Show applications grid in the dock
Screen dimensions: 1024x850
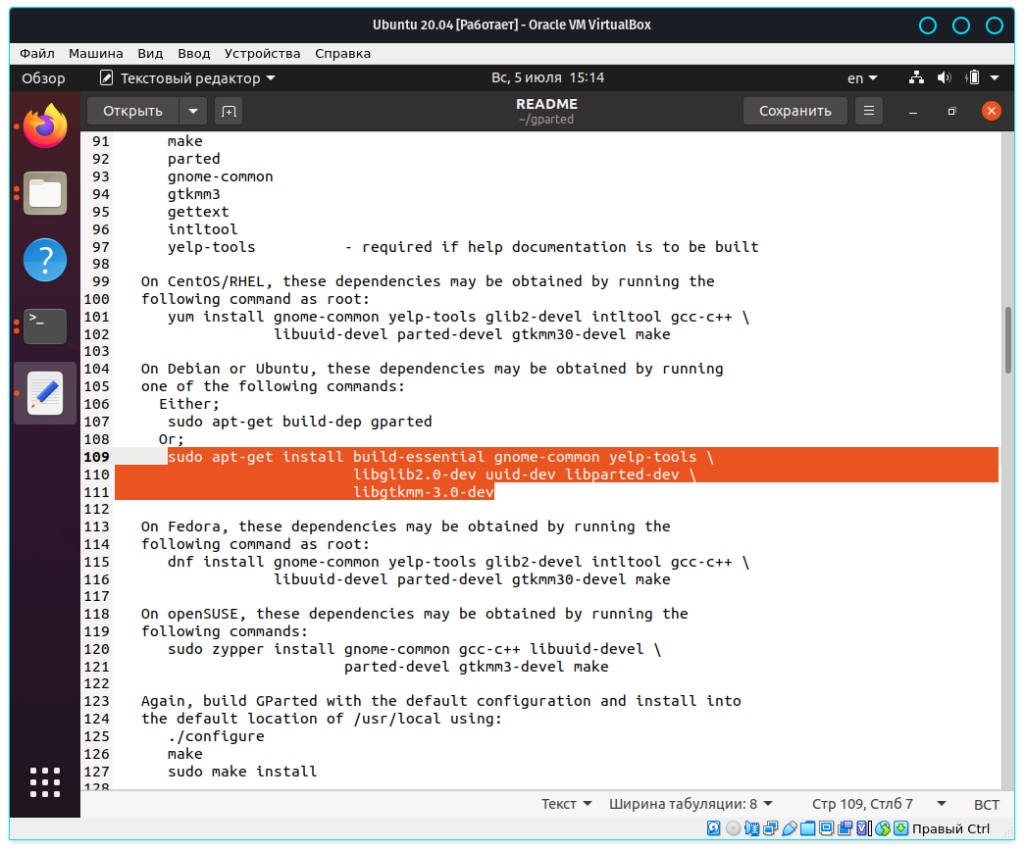pos(45,783)
